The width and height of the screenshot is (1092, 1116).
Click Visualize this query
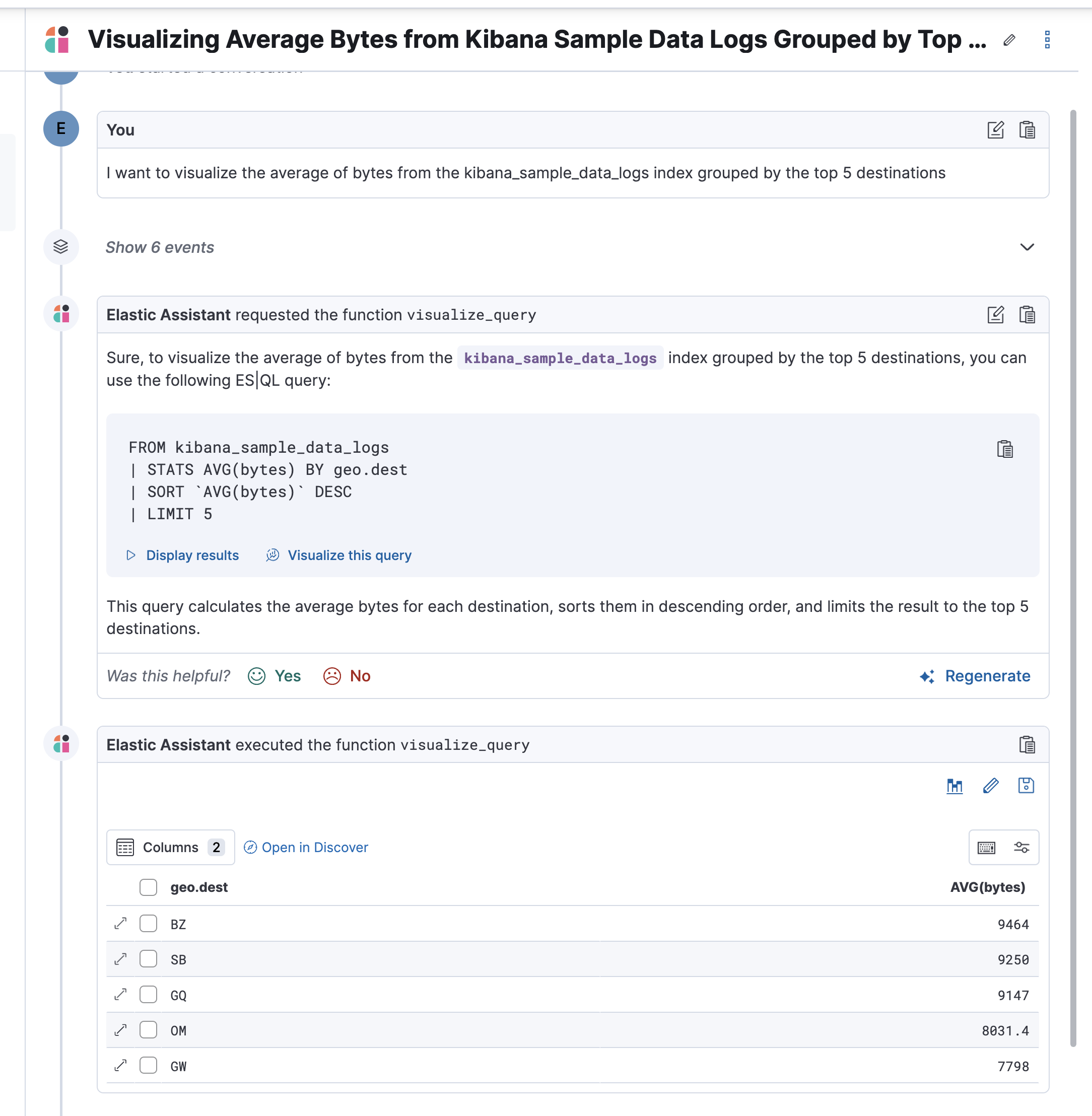[339, 555]
